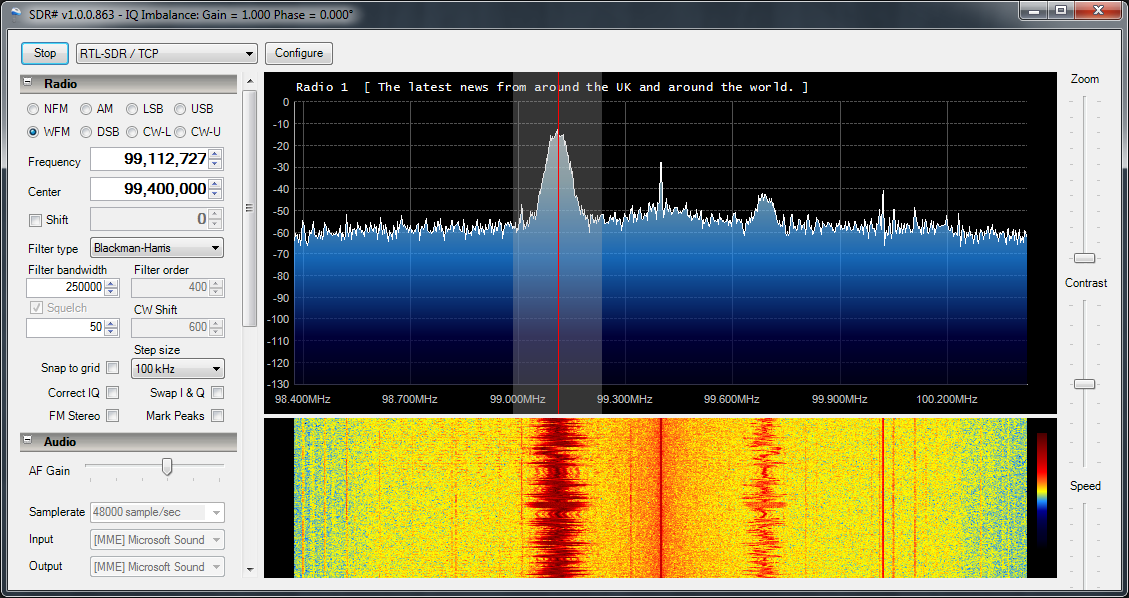Select CW-L demodulation mode

tap(148, 132)
